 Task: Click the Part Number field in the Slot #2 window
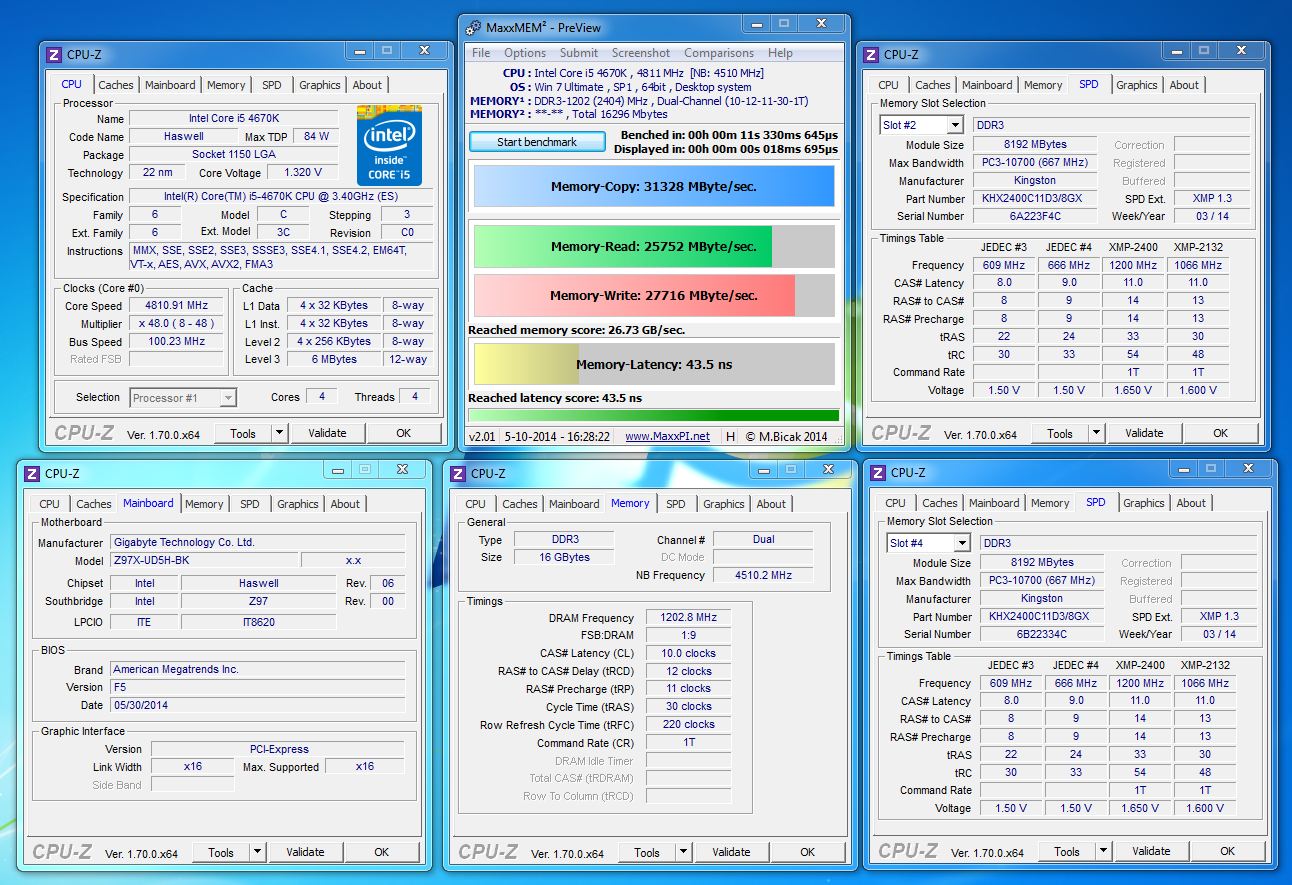click(x=1035, y=198)
